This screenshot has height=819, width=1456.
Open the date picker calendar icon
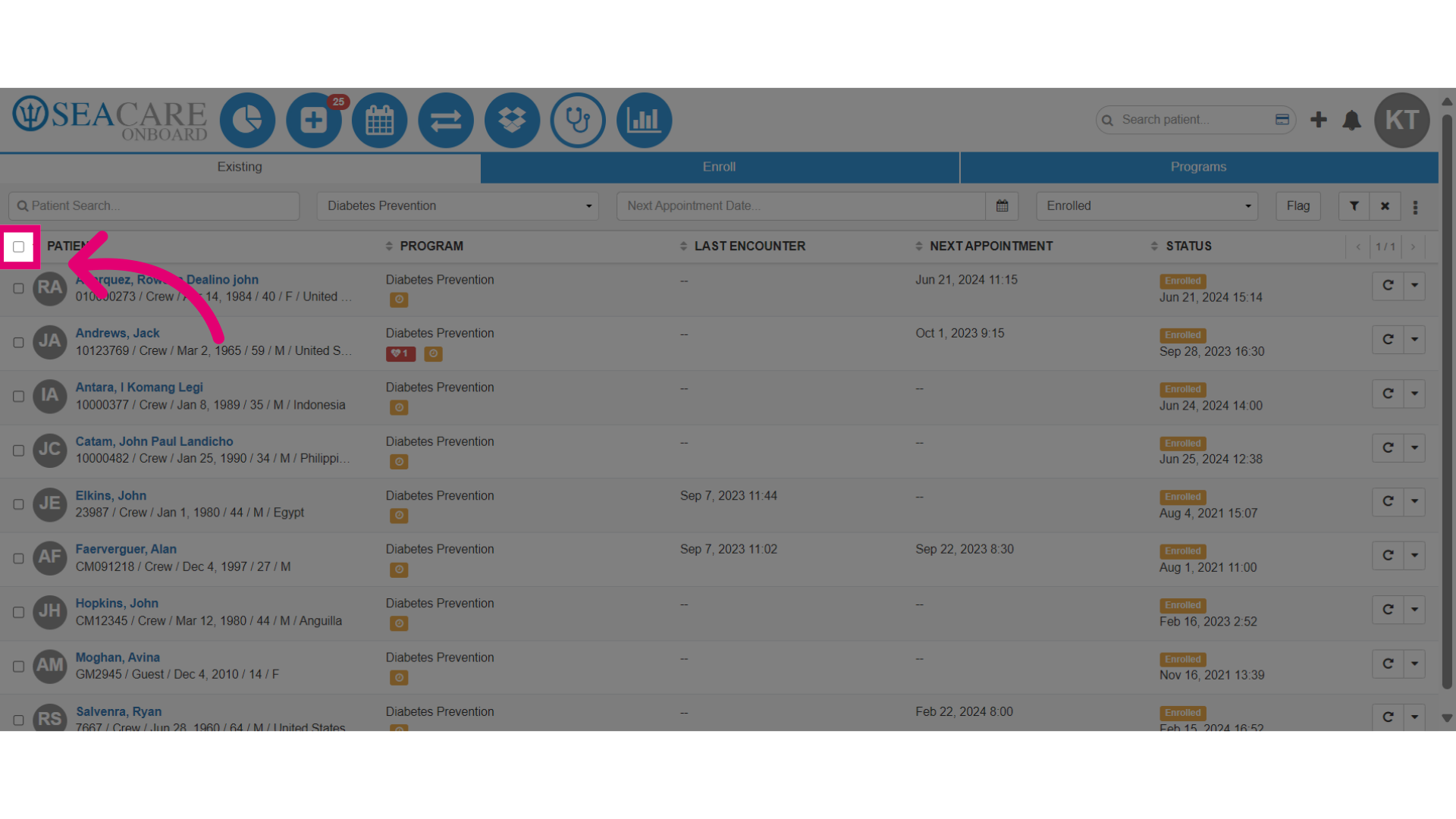(x=1002, y=206)
